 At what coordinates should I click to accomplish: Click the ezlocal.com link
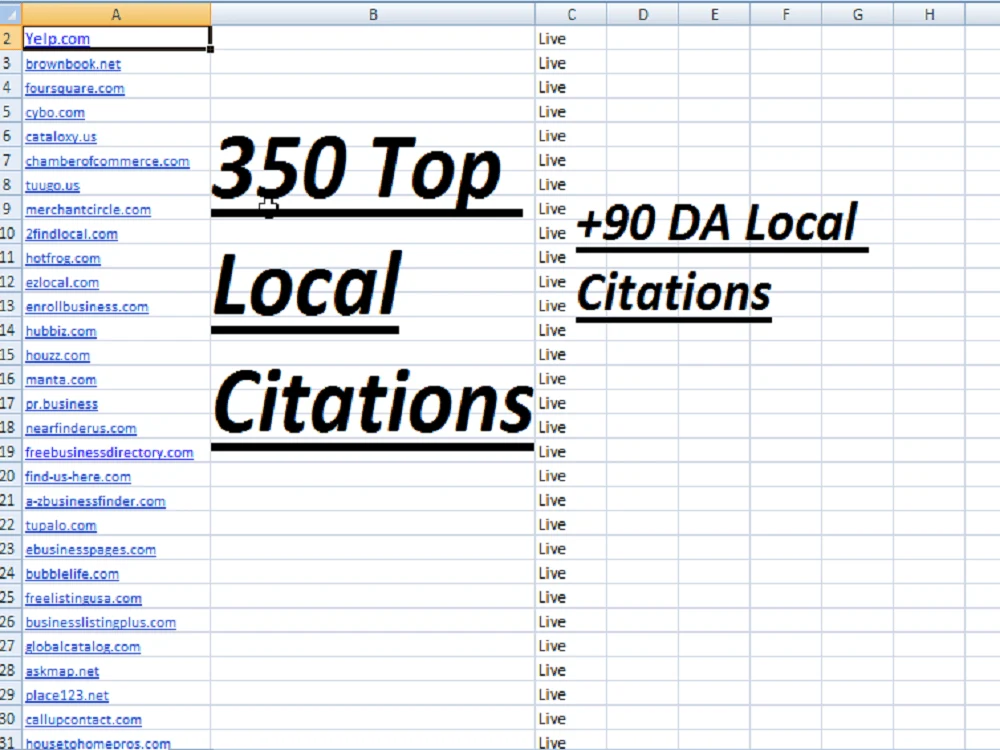point(62,283)
